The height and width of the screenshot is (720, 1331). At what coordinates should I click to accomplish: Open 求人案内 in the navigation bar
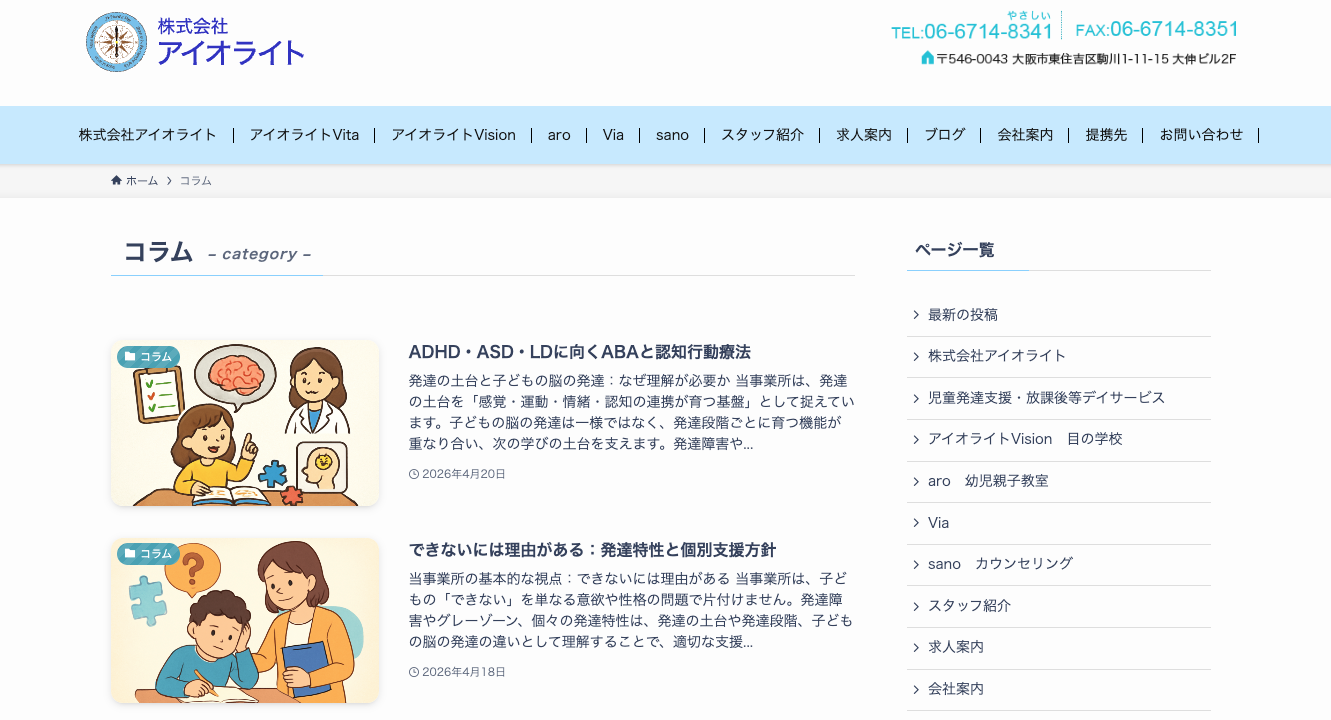pos(864,135)
